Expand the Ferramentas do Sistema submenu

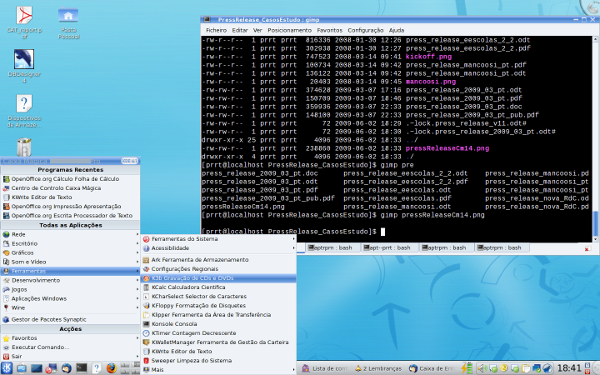tap(219, 239)
